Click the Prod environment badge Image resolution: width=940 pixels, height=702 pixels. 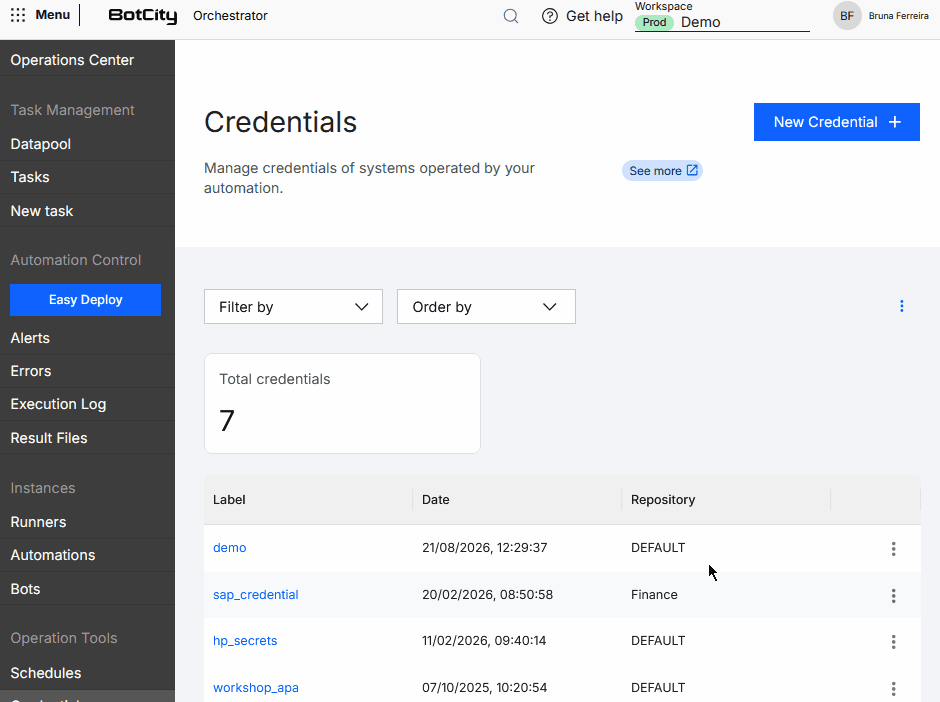(655, 22)
